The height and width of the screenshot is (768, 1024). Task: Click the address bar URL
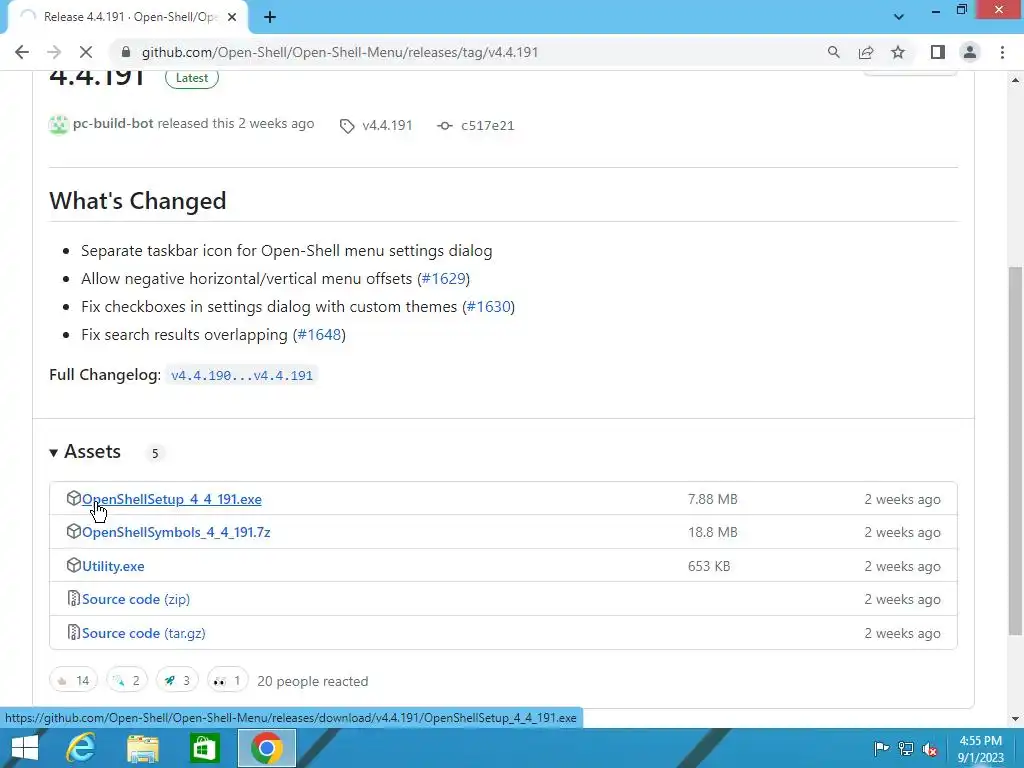click(x=340, y=52)
